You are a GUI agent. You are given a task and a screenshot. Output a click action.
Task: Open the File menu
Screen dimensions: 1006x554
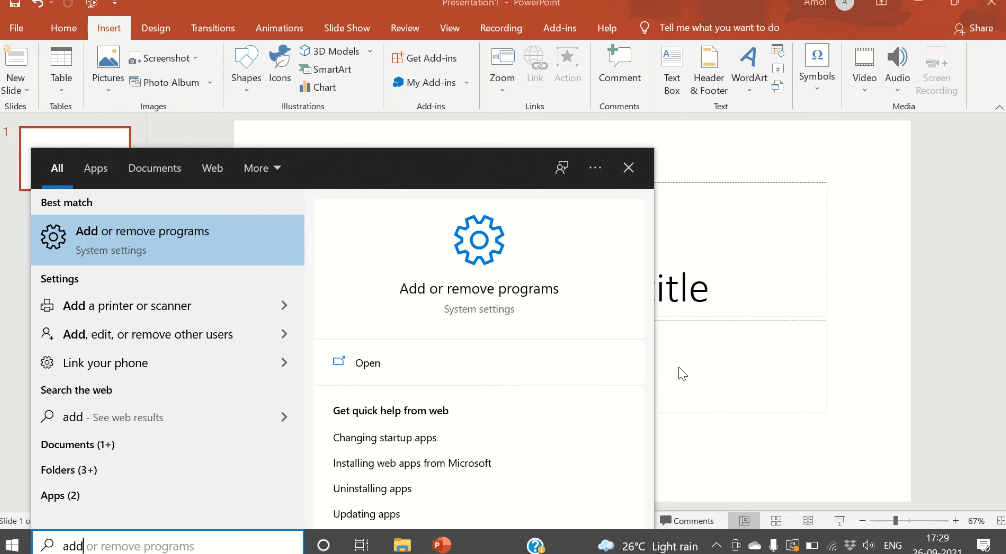[x=17, y=28]
